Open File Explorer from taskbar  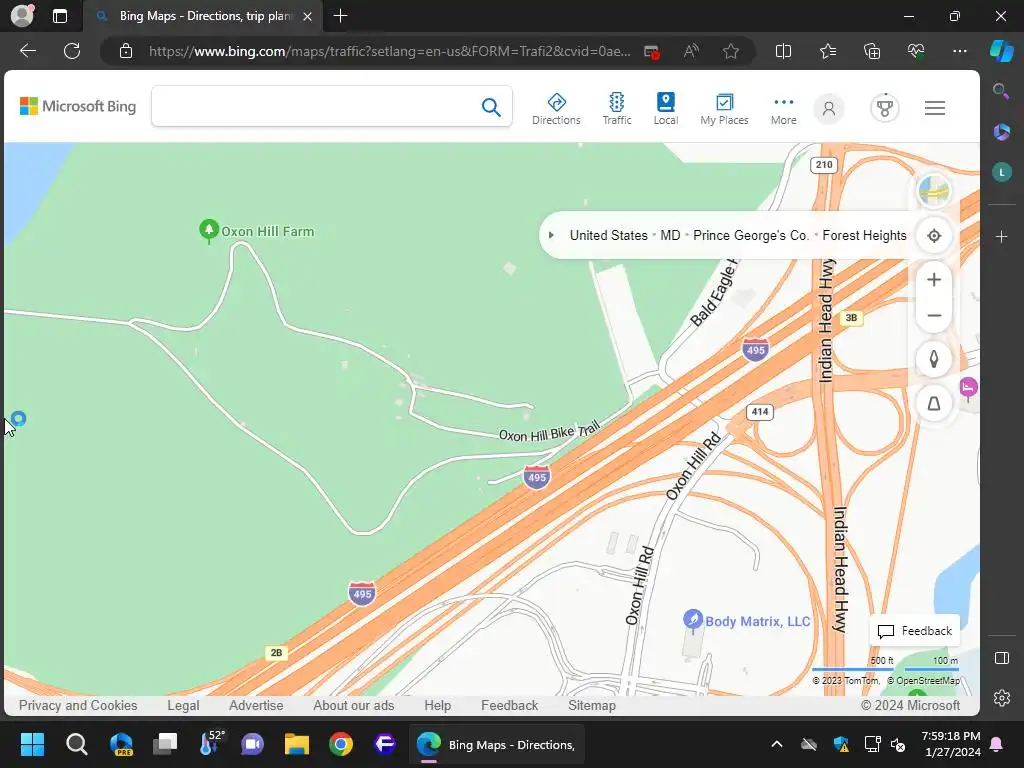click(296, 744)
